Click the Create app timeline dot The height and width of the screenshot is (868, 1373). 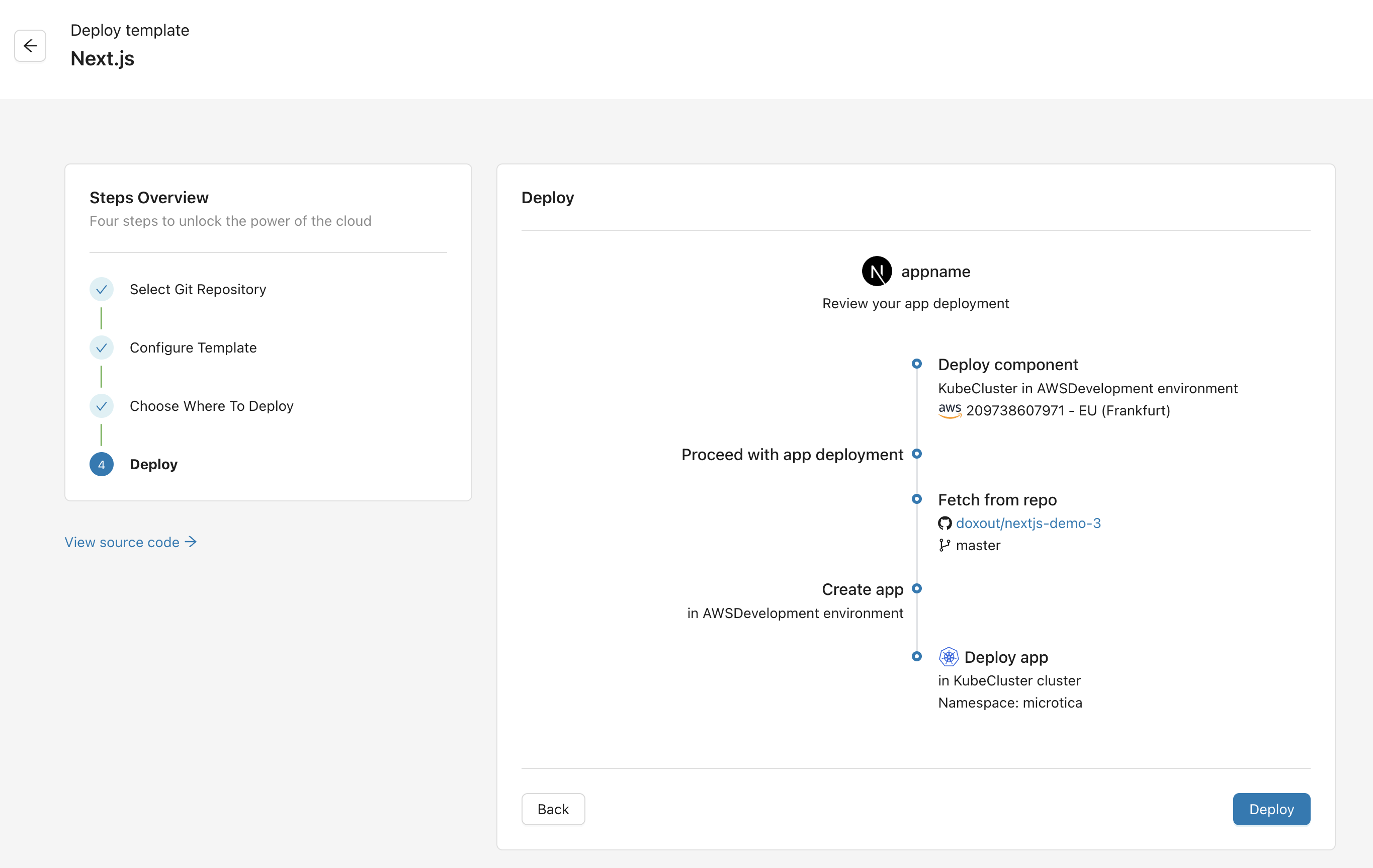[x=917, y=588]
